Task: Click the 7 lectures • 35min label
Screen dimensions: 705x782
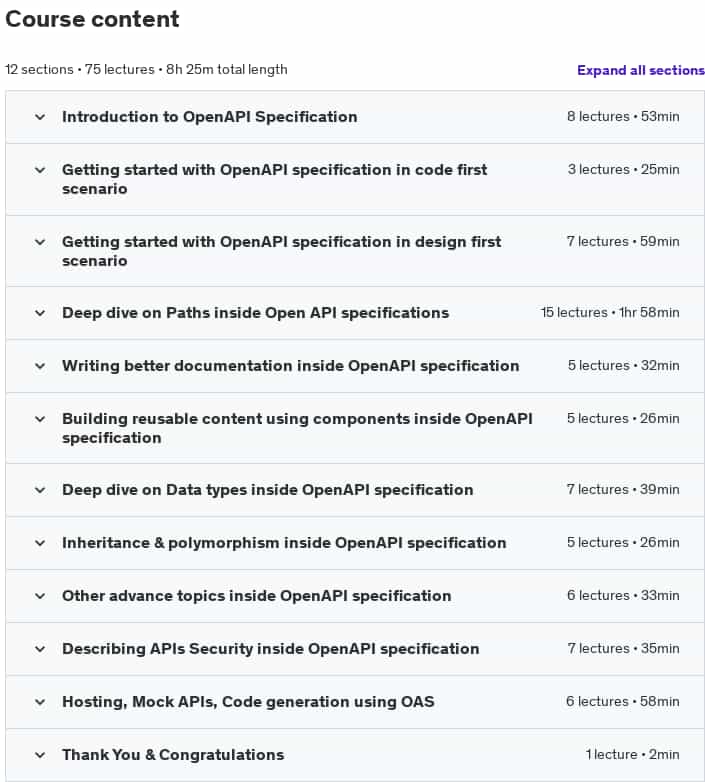Action: click(623, 648)
